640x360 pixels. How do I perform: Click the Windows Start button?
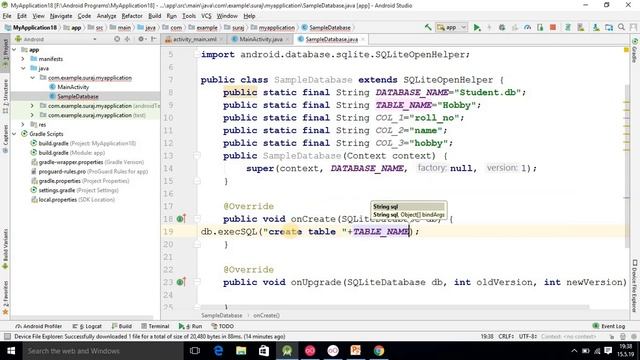click(11, 351)
